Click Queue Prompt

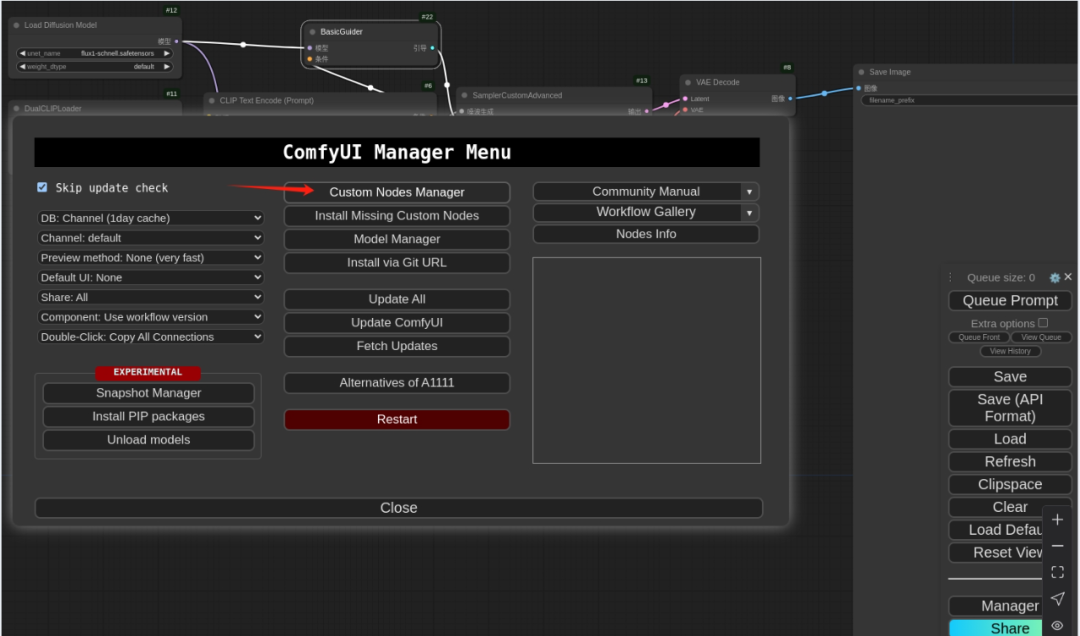1010,300
